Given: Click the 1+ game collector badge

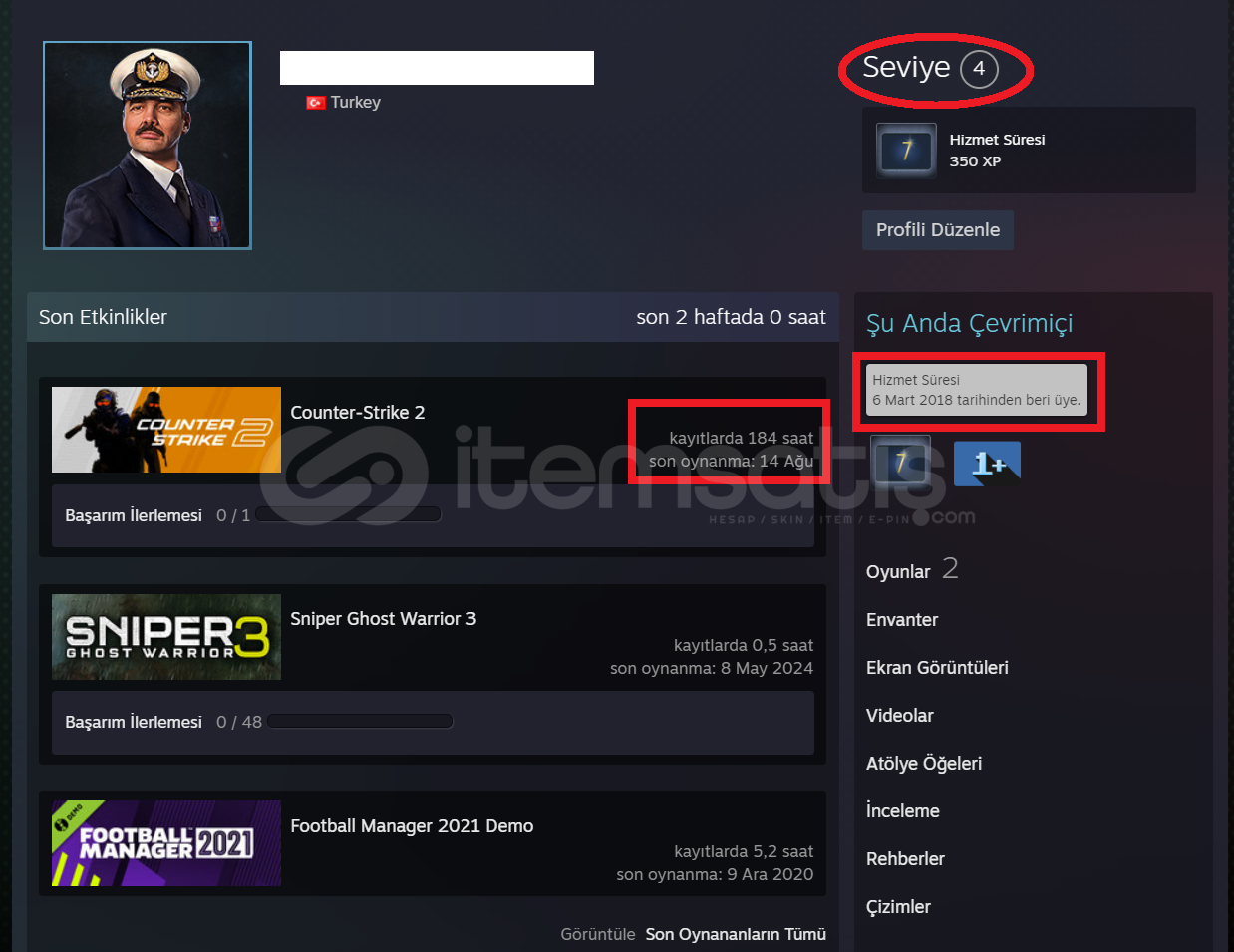Looking at the screenshot, I should point(987,464).
